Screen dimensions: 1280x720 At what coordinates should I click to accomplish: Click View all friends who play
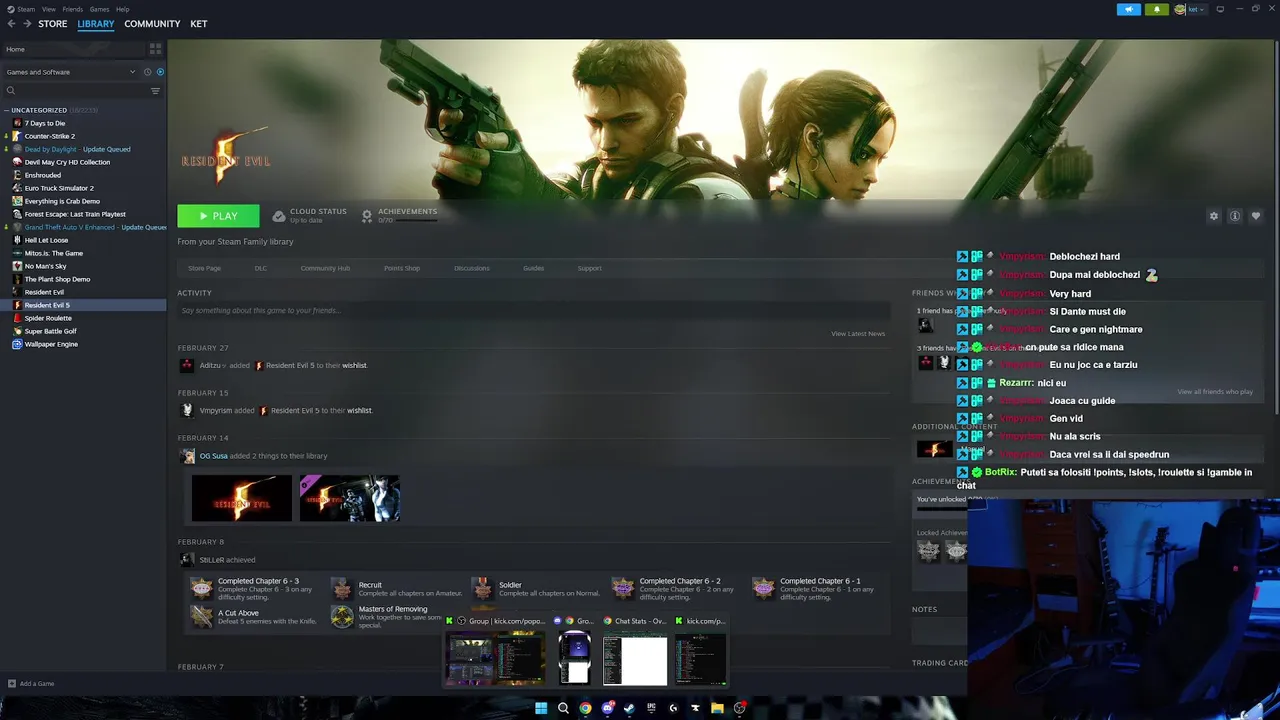coord(1215,392)
